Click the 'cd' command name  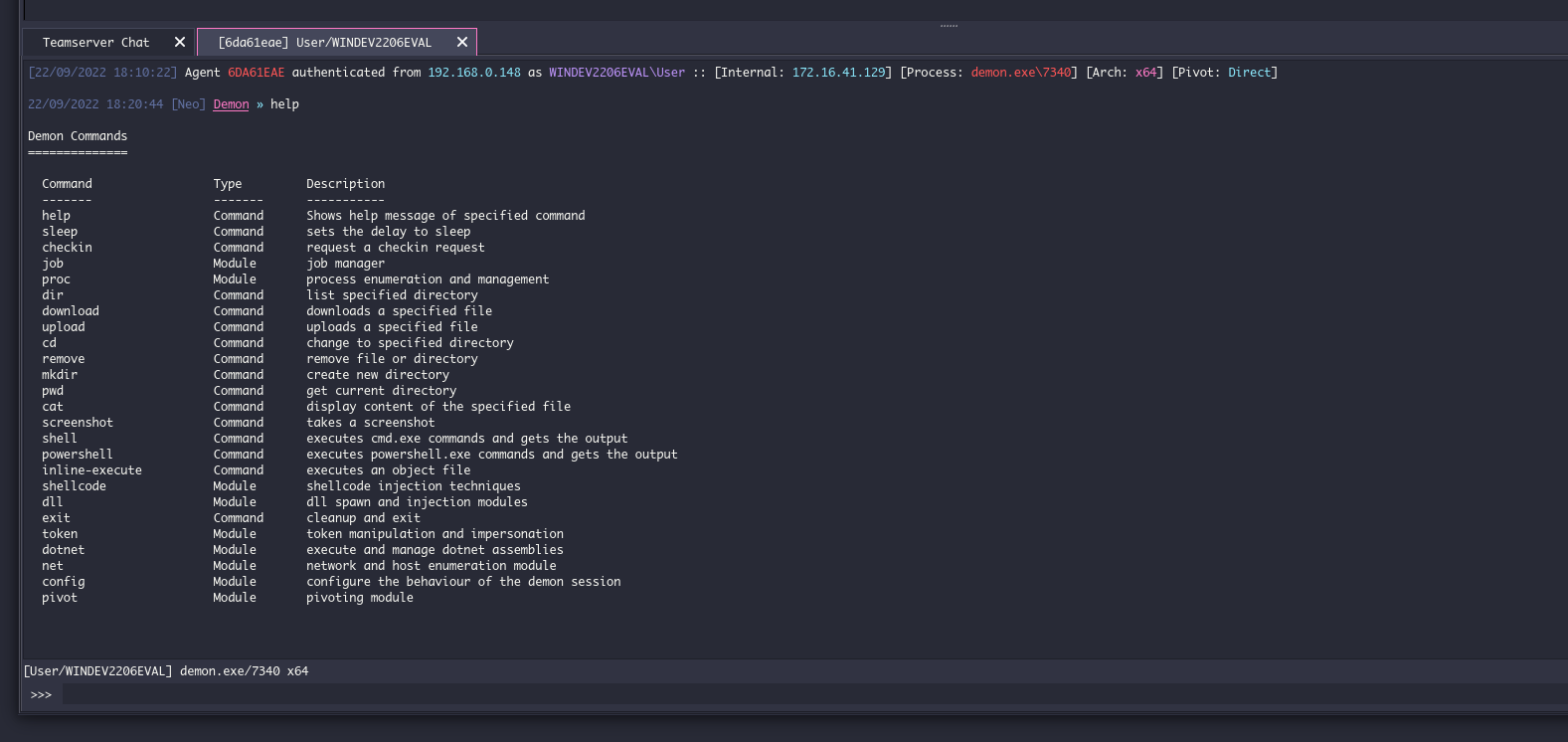click(x=49, y=342)
